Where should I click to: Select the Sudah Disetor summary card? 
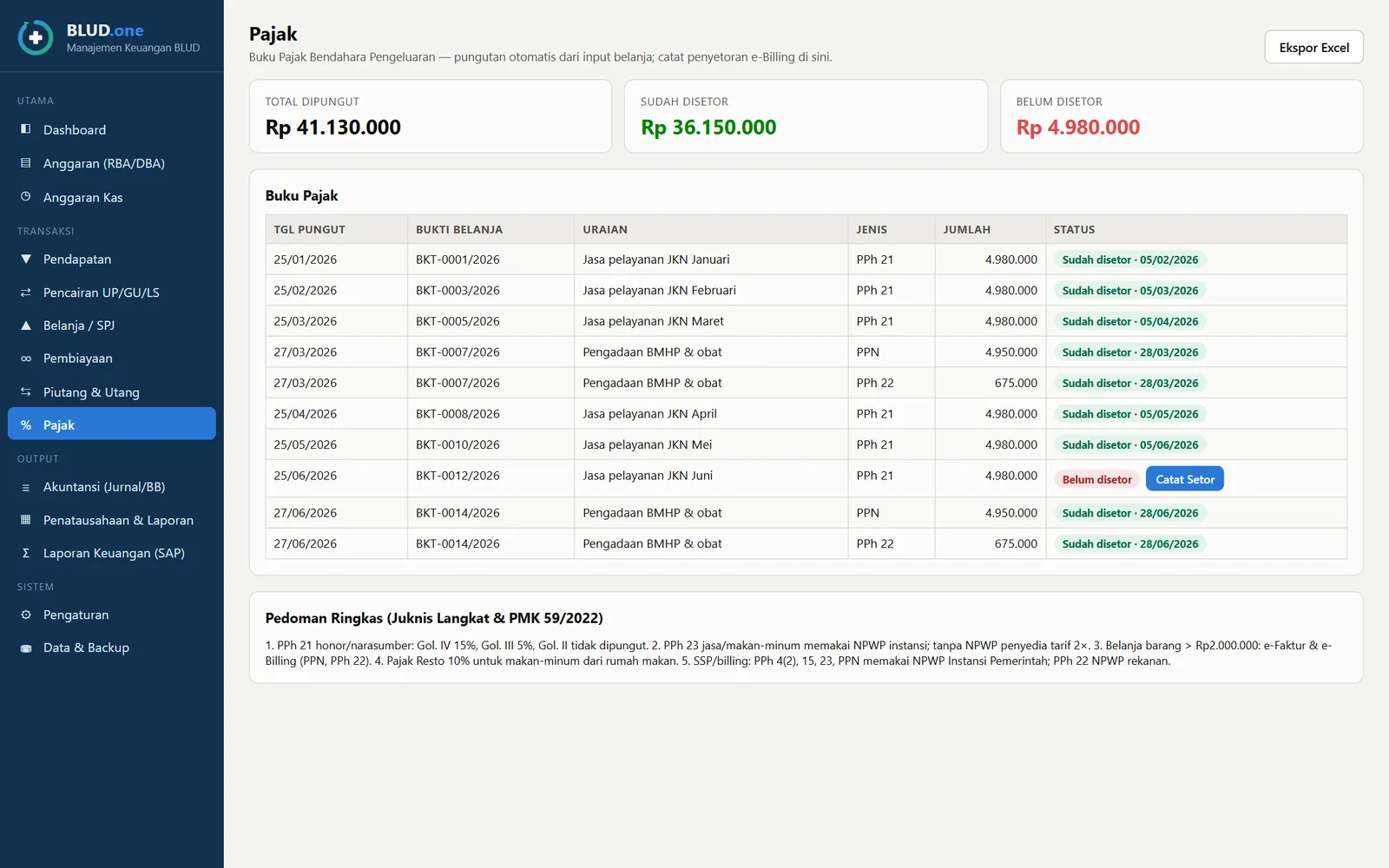[x=806, y=116]
